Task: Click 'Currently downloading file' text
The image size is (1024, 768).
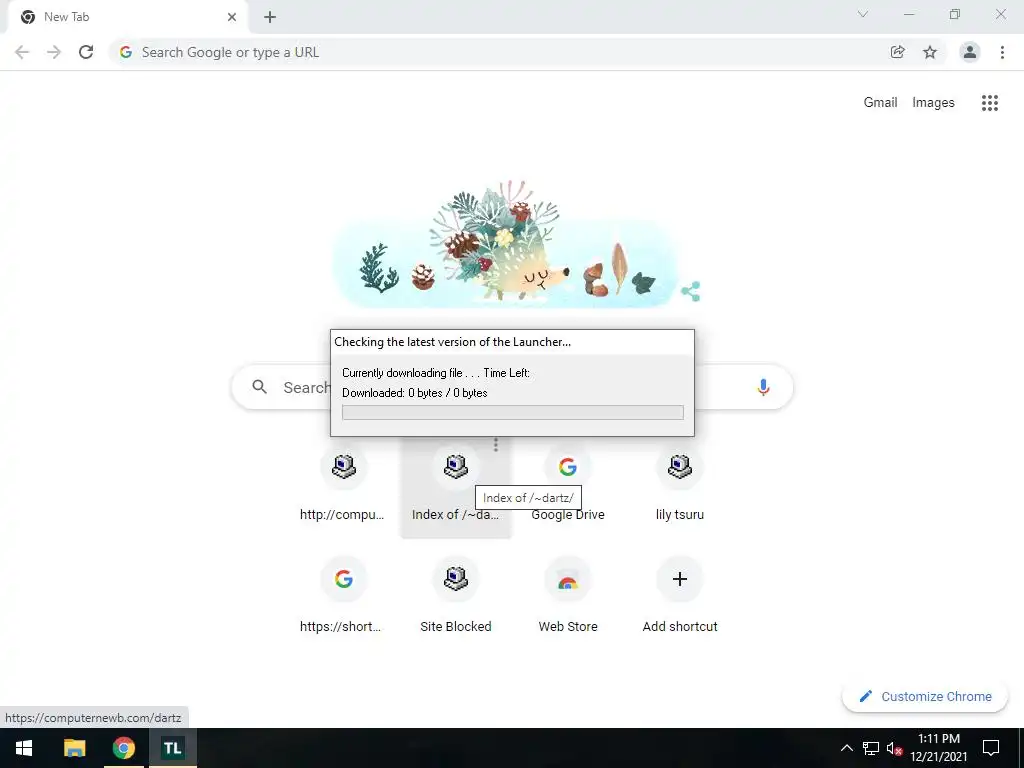Action: 402,373
